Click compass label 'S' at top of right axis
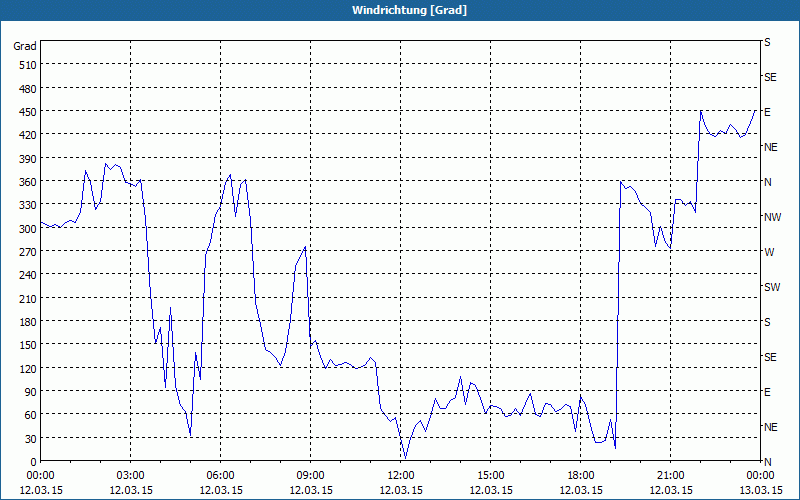800x500 pixels. (767, 42)
